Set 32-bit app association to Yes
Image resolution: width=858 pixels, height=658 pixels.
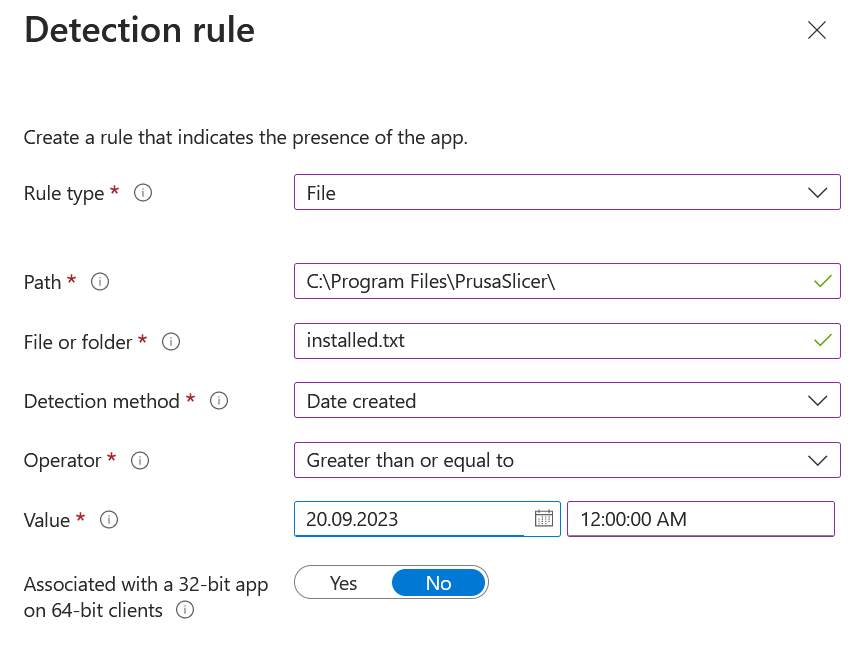point(343,583)
